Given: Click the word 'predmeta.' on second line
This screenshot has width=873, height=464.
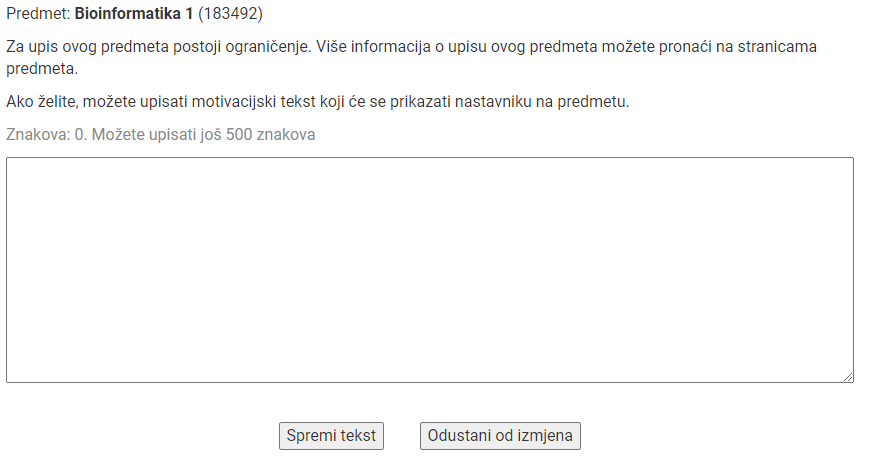Looking at the screenshot, I should tap(42, 69).
